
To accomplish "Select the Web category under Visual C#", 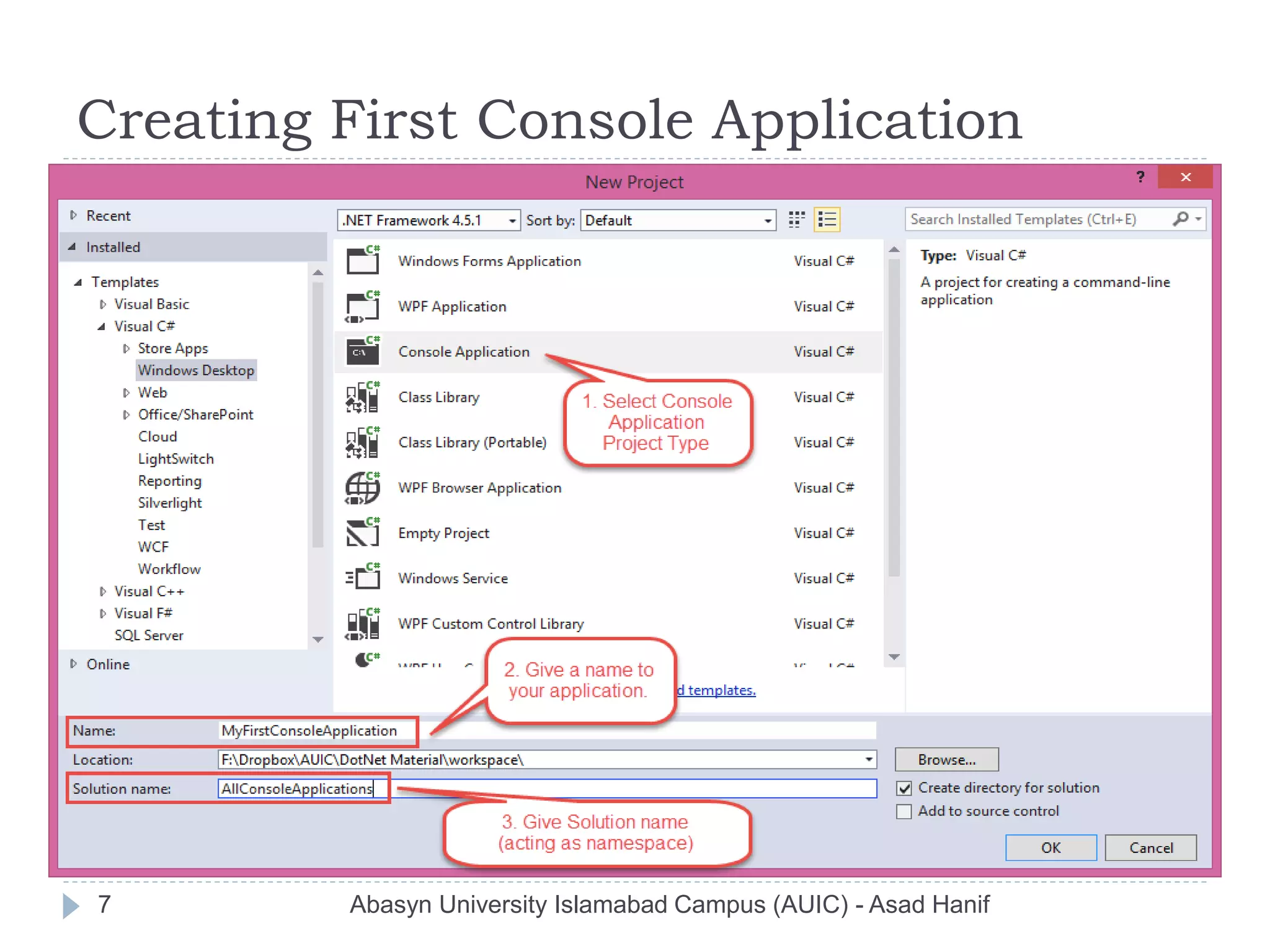I will tap(153, 392).
